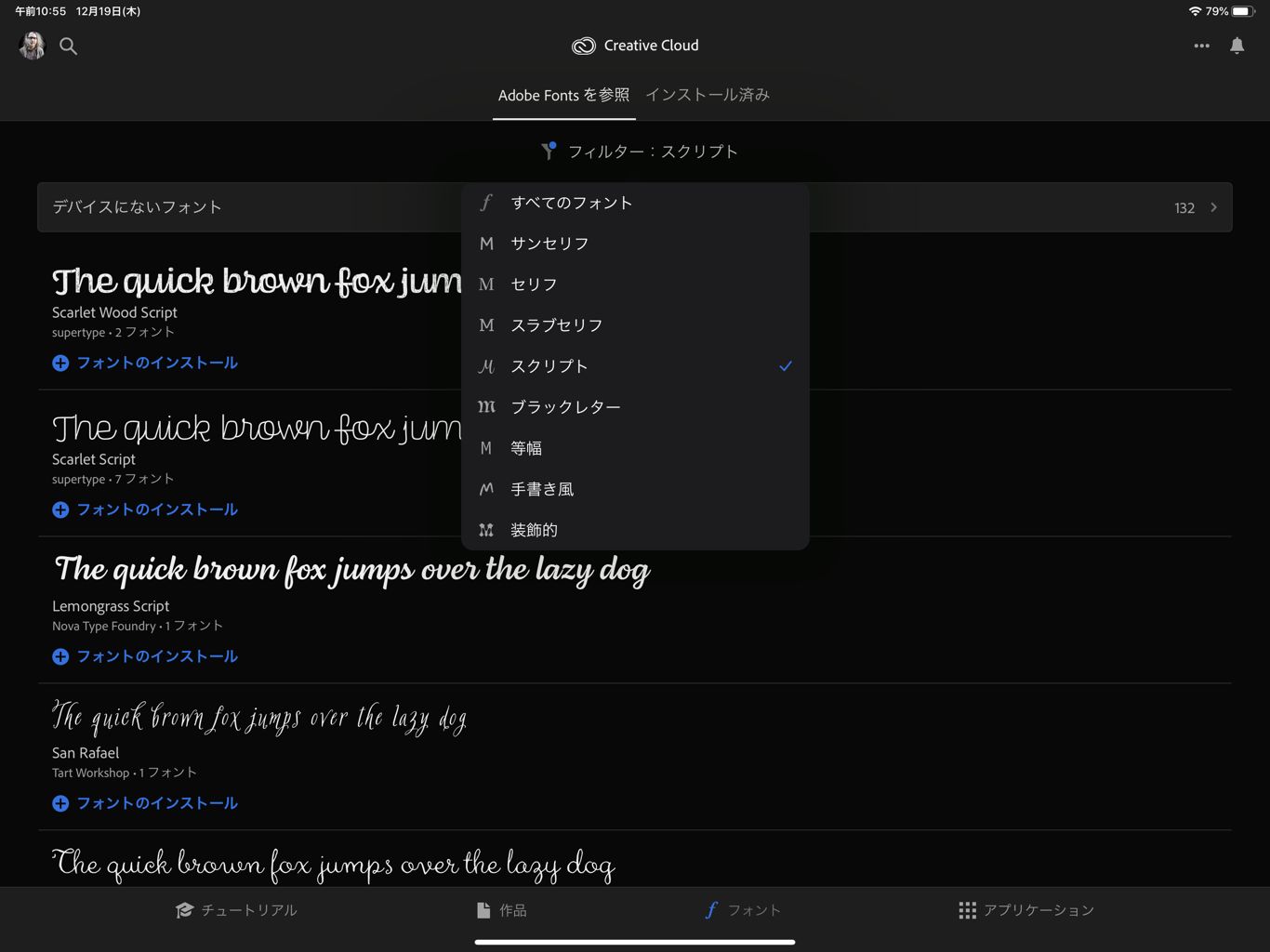Click supertype • 2 フォント text

point(113,333)
